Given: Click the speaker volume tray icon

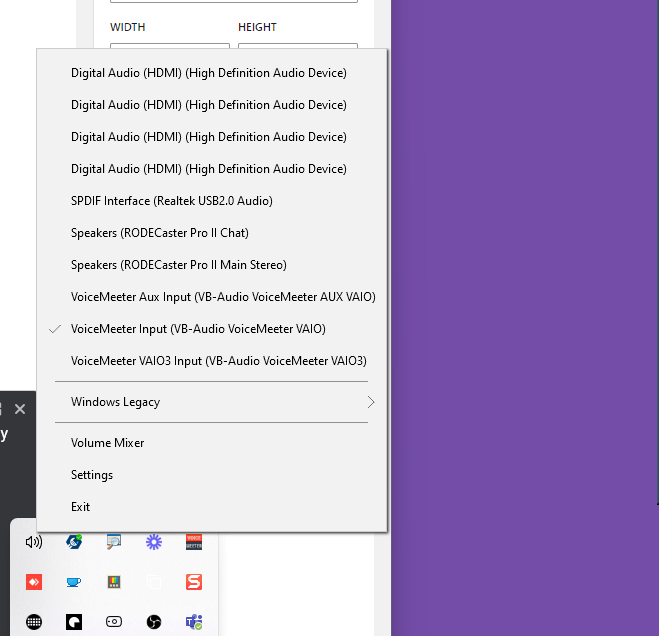Looking at the screenshot, I should (x=34, y=542).
